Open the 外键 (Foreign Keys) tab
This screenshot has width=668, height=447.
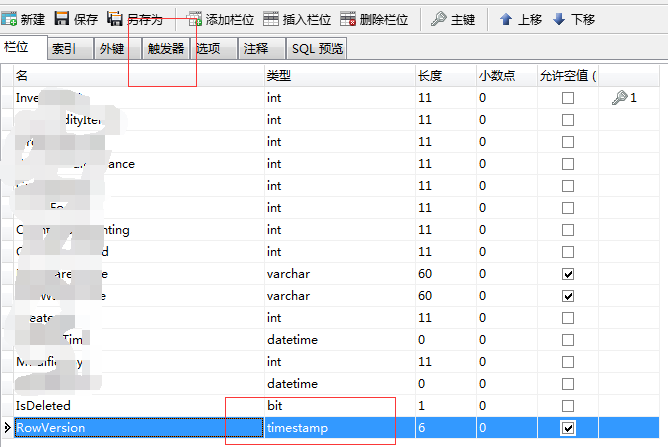(x=112, y=48)
